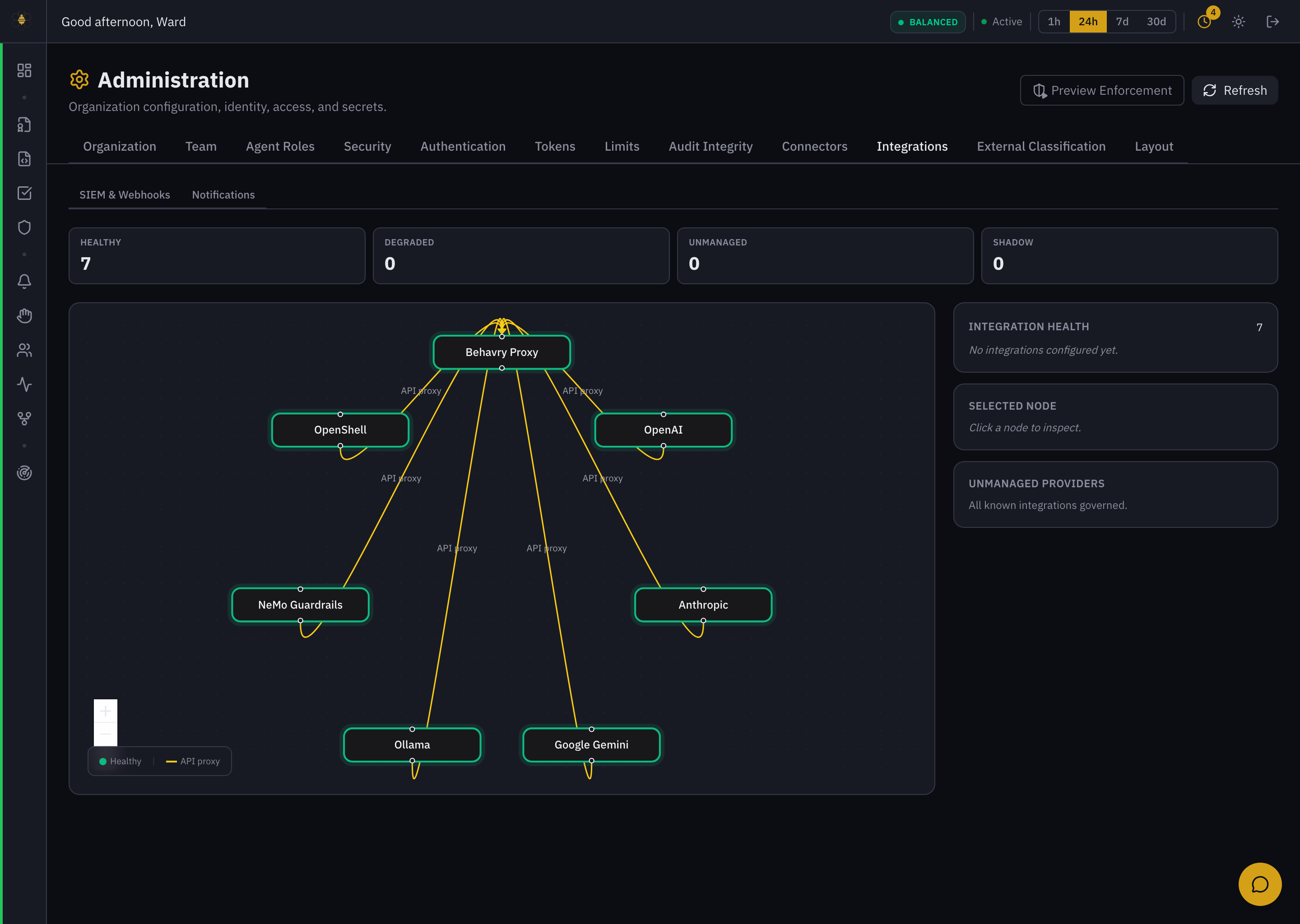Image resolution: width=1300 pixels, height=924 pixels.
Task: Click Preview Enforcement button
Action: 1101,91
